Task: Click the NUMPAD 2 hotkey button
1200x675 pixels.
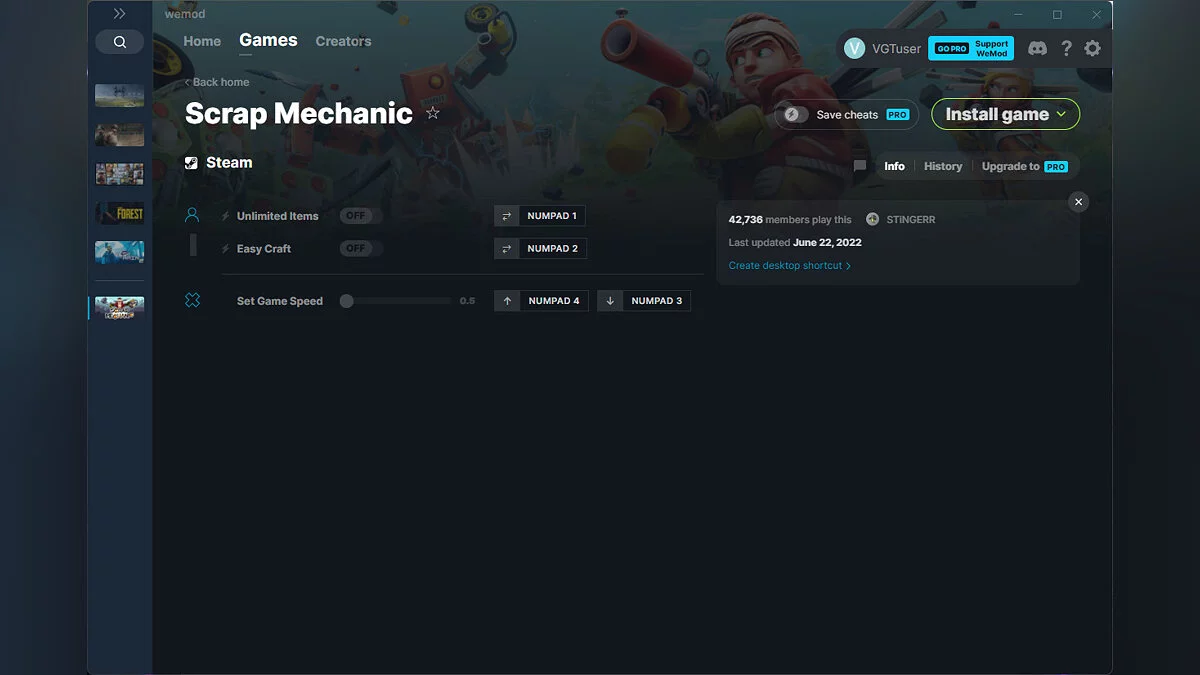Action: coord(540,248)
